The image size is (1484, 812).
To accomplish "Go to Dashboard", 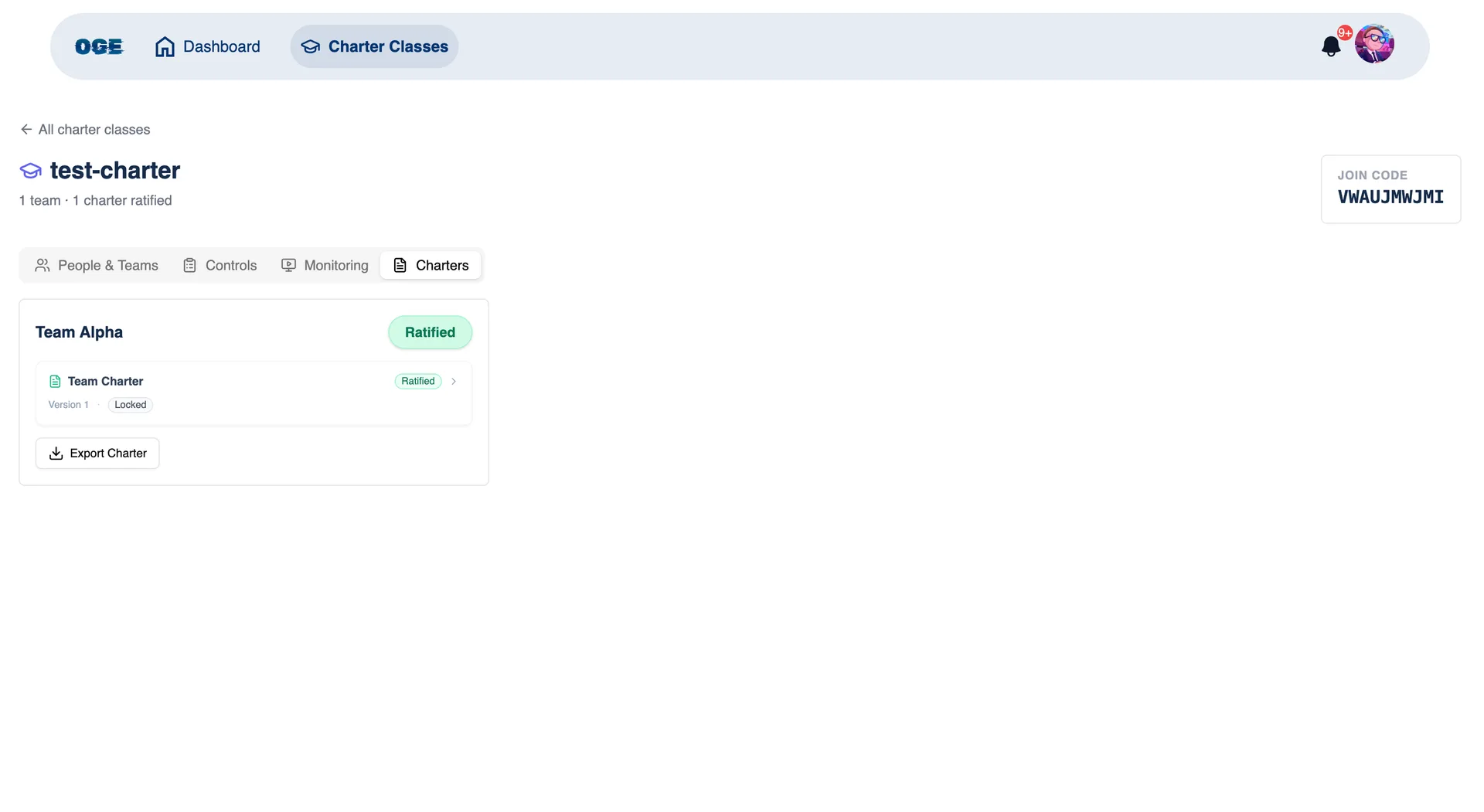I will pyautogui.click(x=207, y=46).
